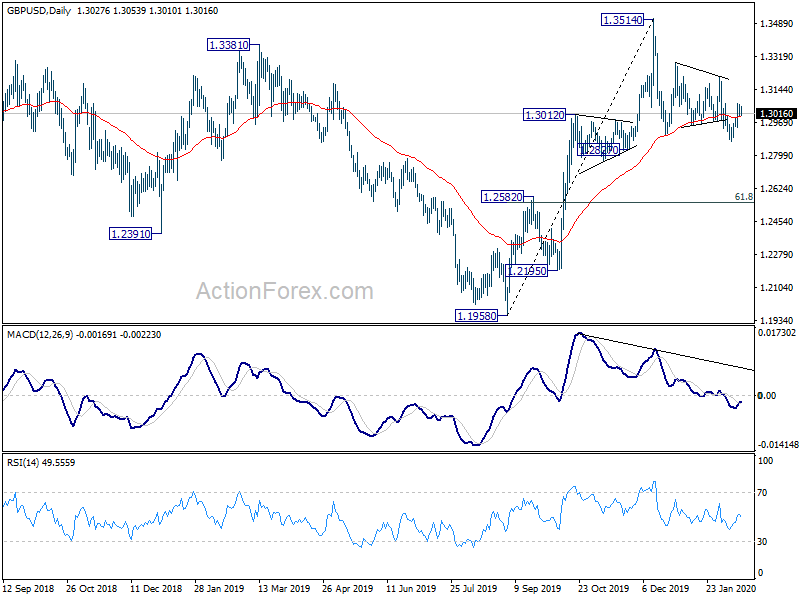800x600 pixels.
Task: Click the 1.28200 price label
Action: [599, 150]
